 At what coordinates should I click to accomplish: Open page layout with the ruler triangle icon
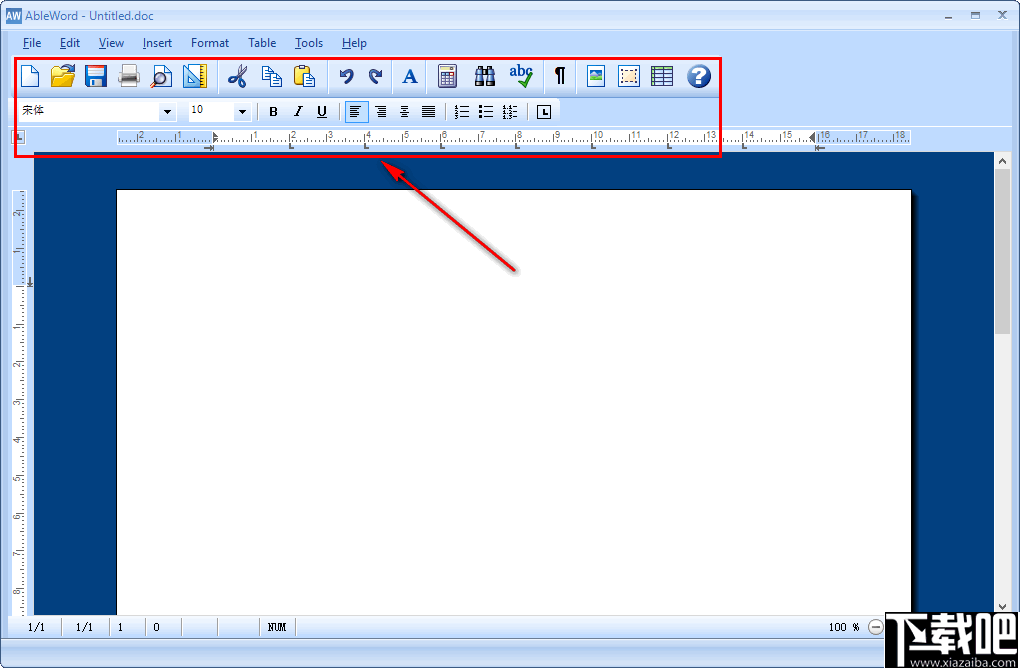coord(195,76)
